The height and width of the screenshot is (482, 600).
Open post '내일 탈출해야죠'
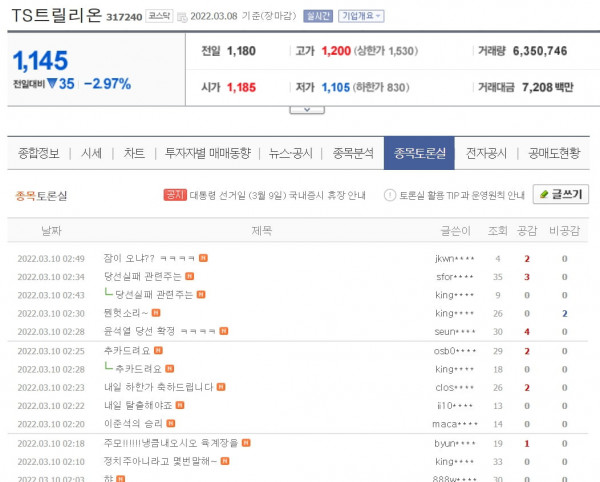[138, 405]
